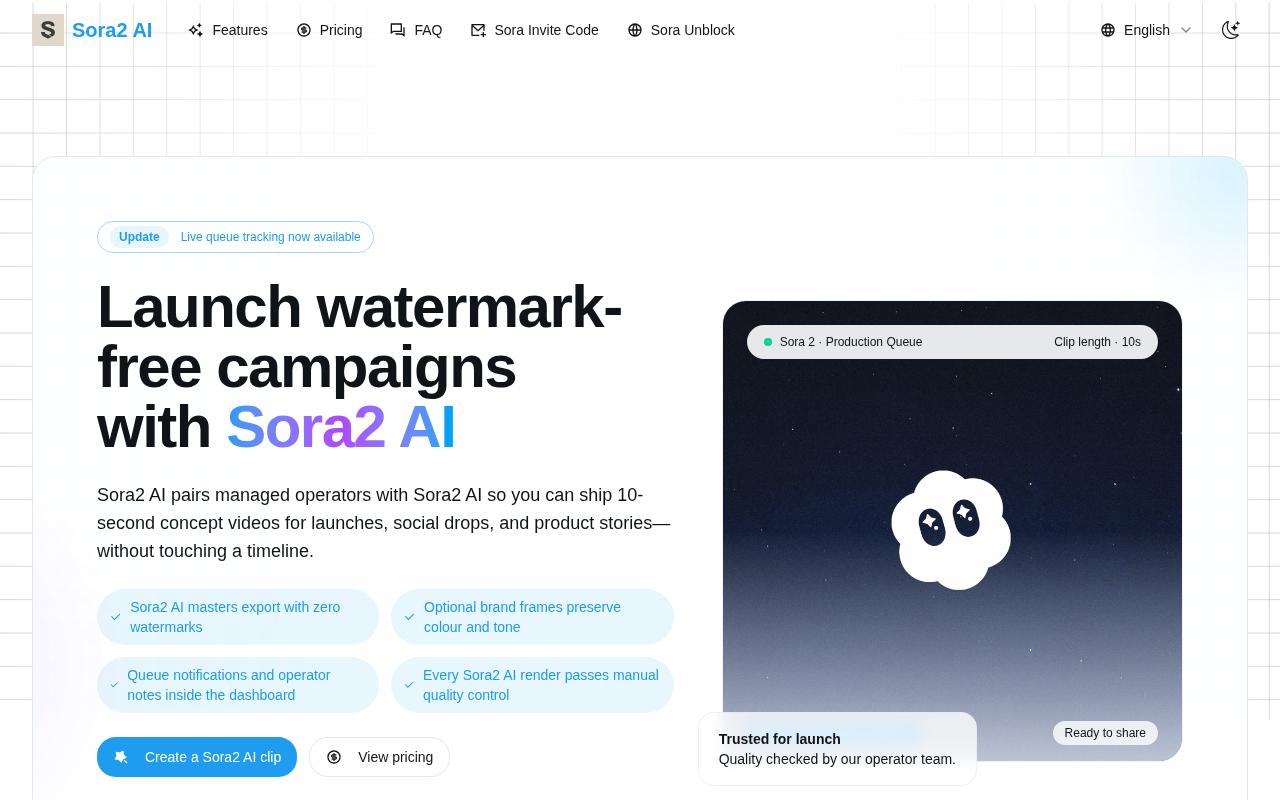
Task: Click the chat bubbles icon beside FAQ
Action: pos(398,30)
